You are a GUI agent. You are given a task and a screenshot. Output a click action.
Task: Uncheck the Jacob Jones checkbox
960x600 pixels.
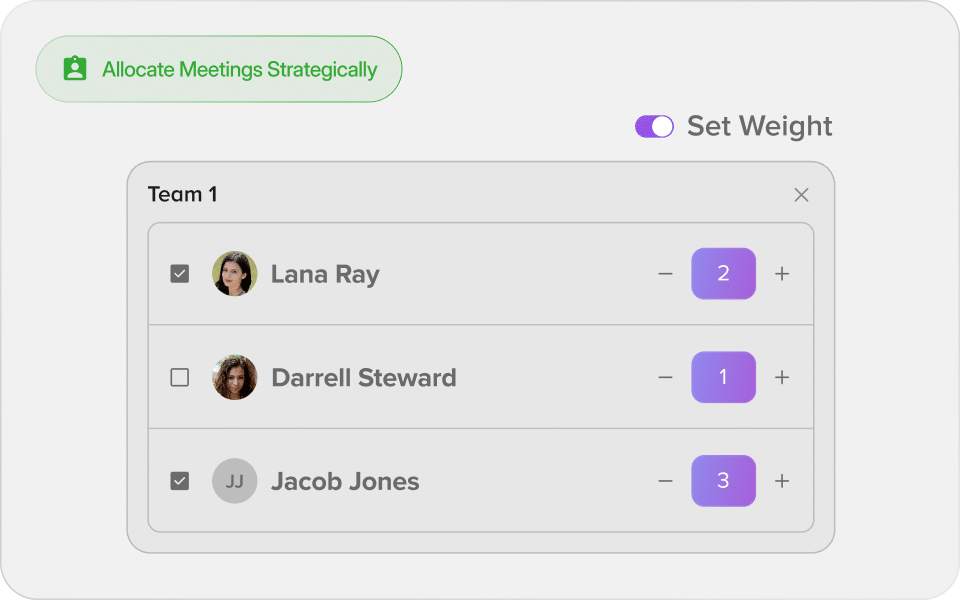coord(179,481)
